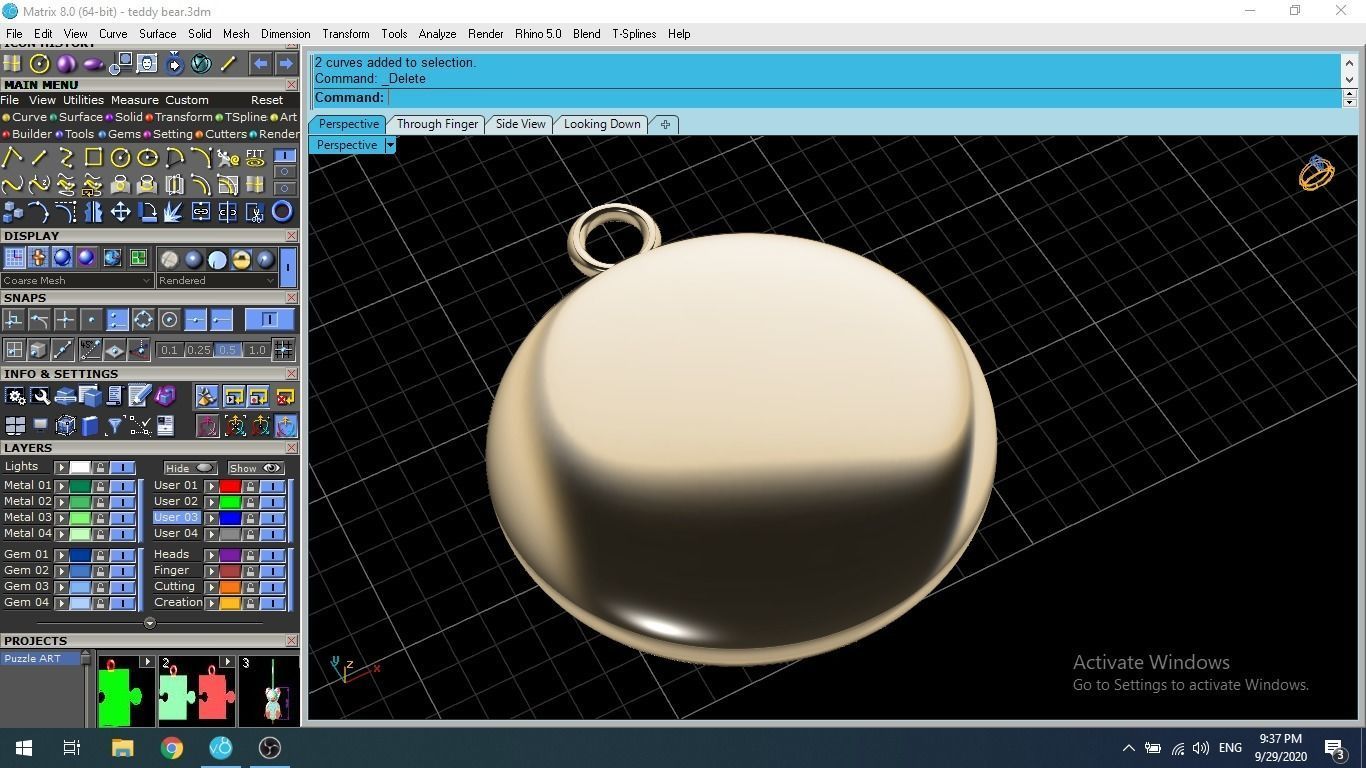Open the Coarse Mesh dropdown
The width and height of the screenshot is (1366, 768).
point(77,280)
